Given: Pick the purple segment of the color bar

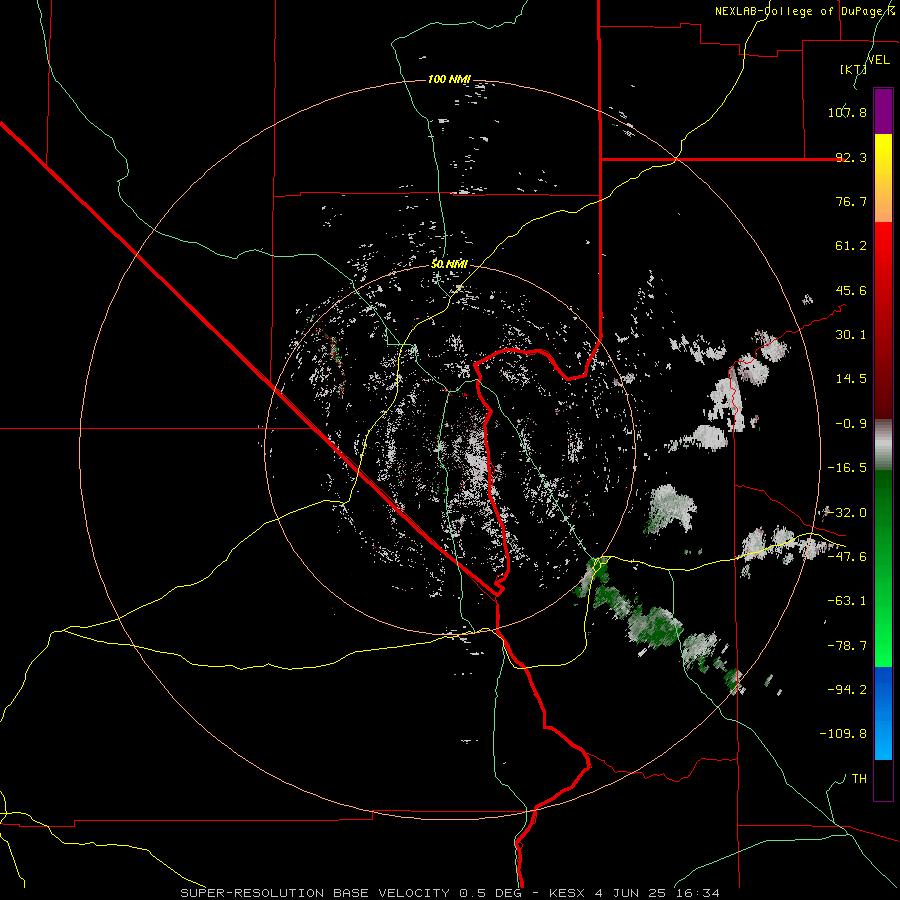Looking at the screenshot, I should 883,111.
